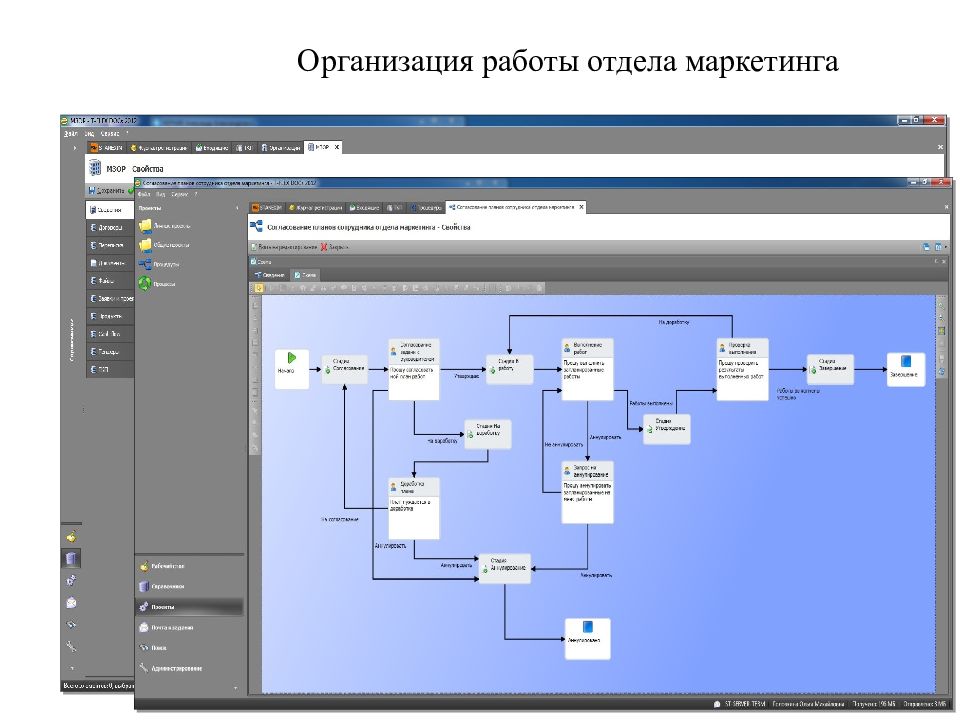960x720 pixels.
Task: Select the blue procedures flowchart icon
Action: point(145,264)
